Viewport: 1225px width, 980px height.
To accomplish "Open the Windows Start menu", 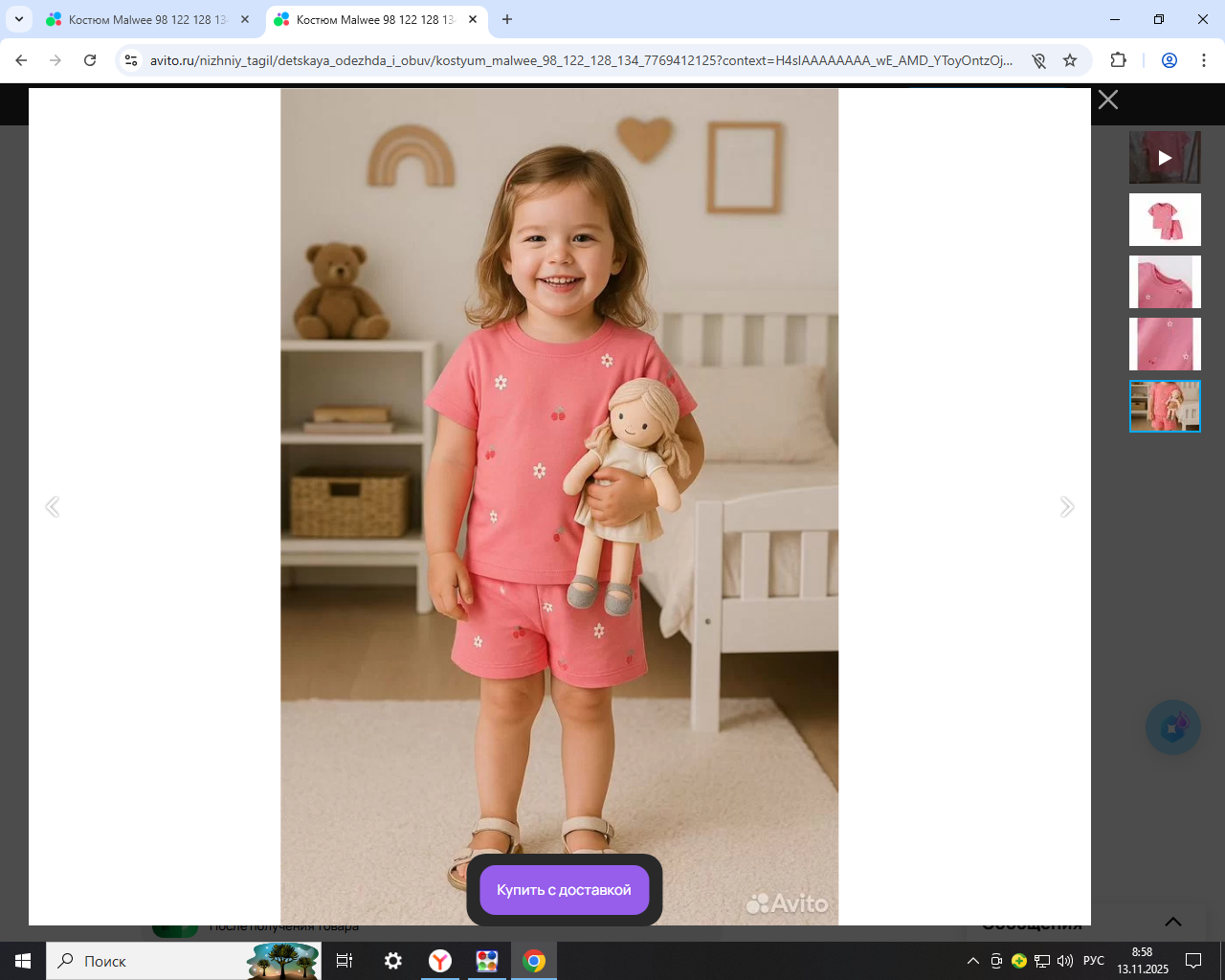I will [23, 961].
